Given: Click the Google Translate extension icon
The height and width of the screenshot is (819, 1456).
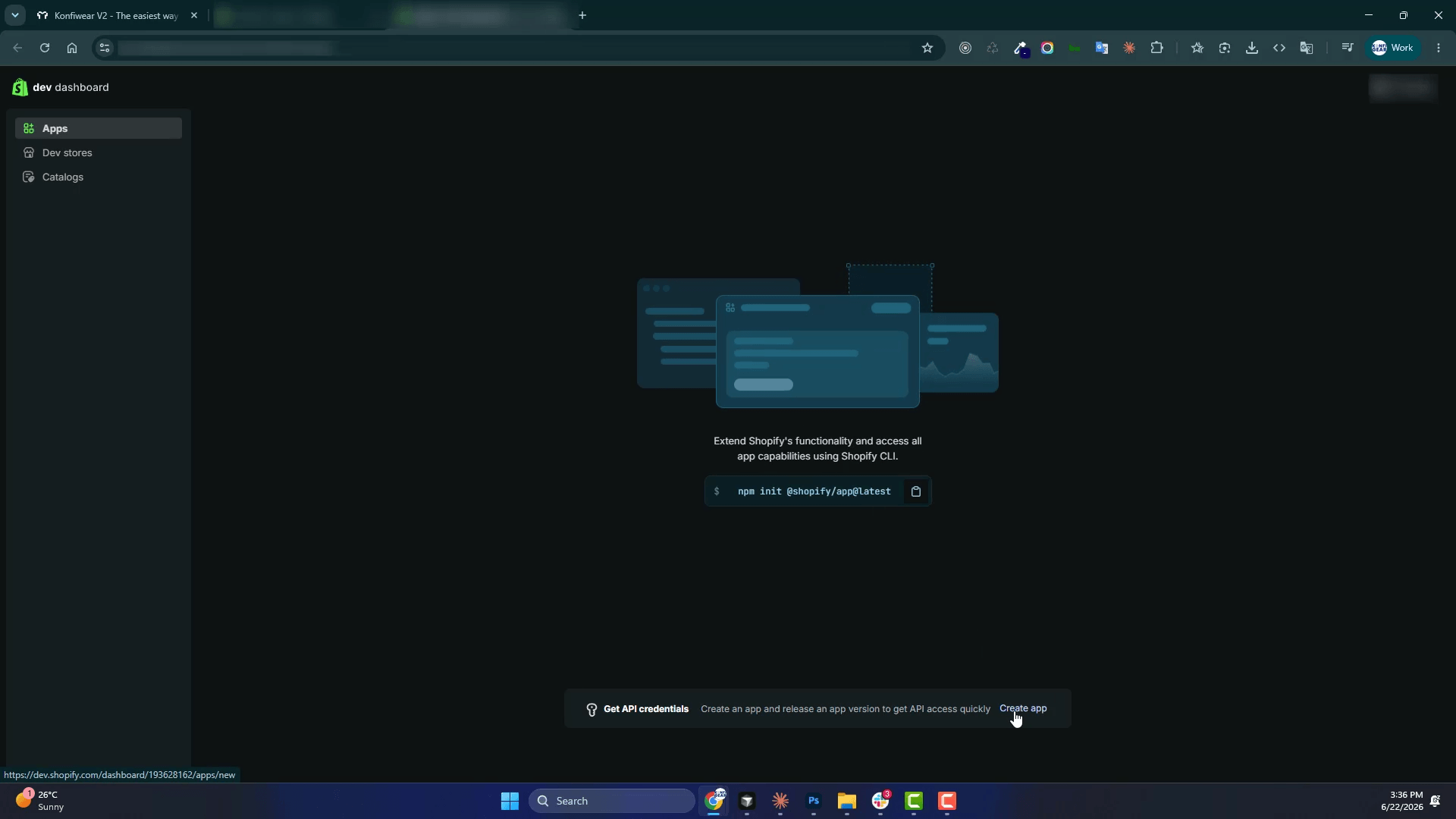Looking at the screenshot, I should 1102,48.
